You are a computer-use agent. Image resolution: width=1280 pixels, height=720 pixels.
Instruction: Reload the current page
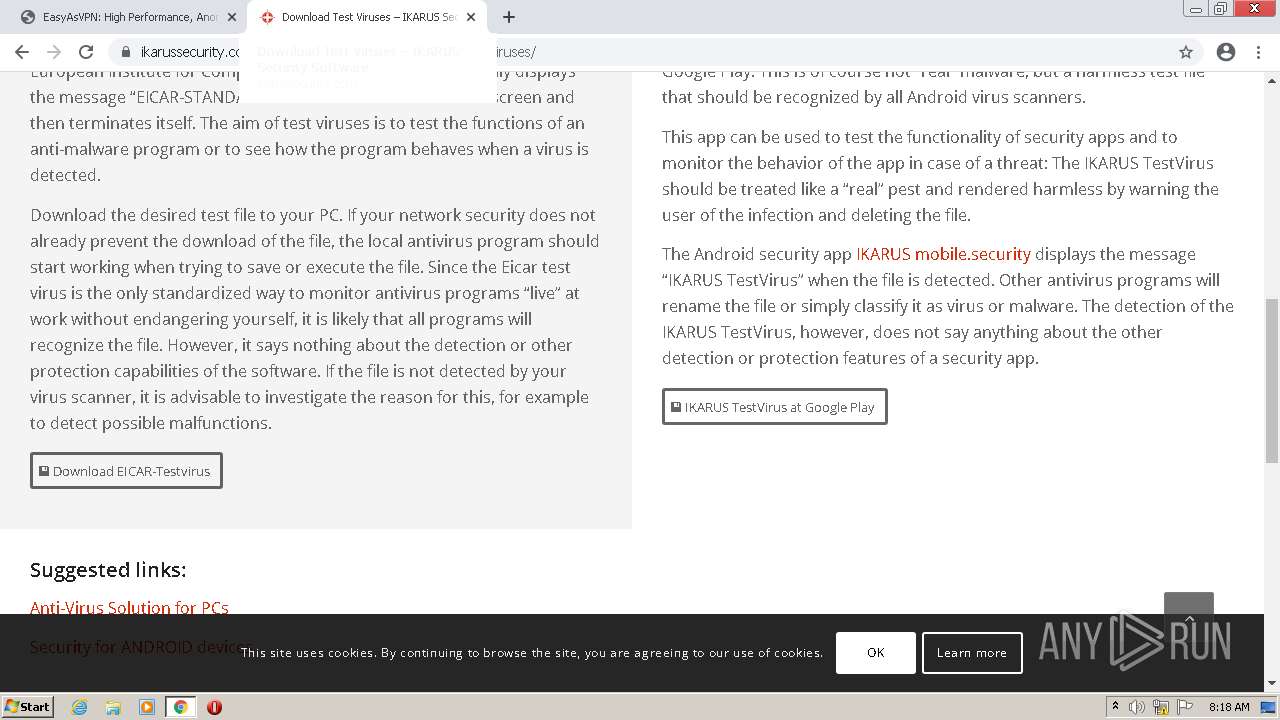pos(86,52)
